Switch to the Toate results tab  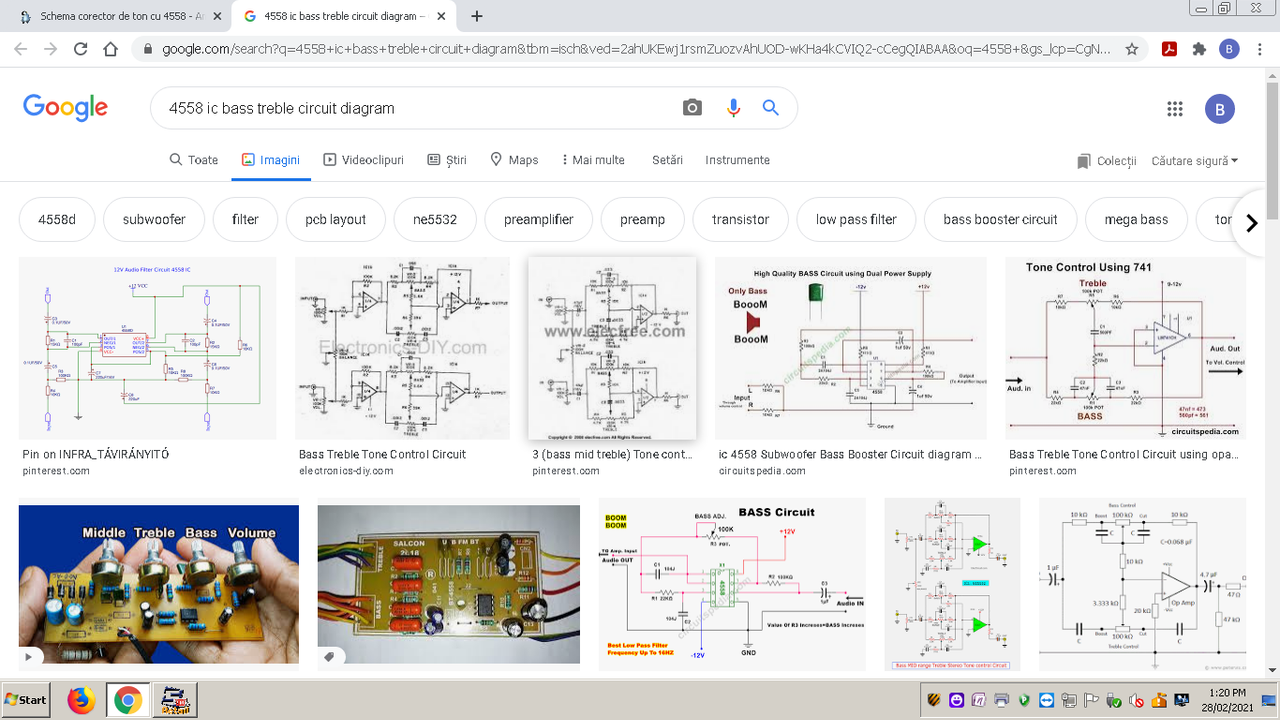click(193, 160)
